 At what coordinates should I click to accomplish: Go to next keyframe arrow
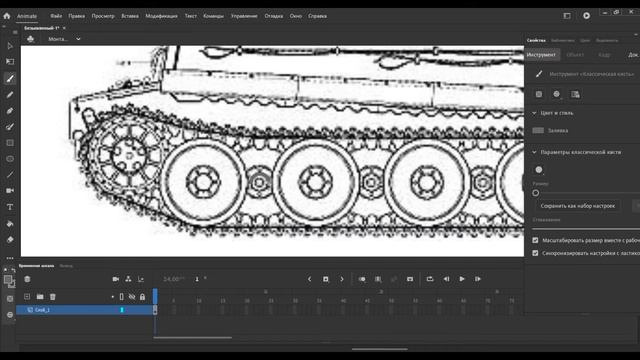point(342,279)
